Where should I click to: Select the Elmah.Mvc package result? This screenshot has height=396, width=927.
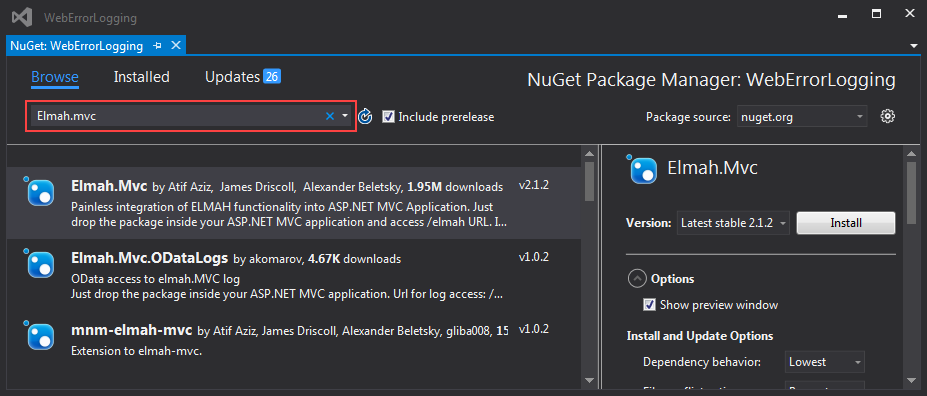(294, 203)
